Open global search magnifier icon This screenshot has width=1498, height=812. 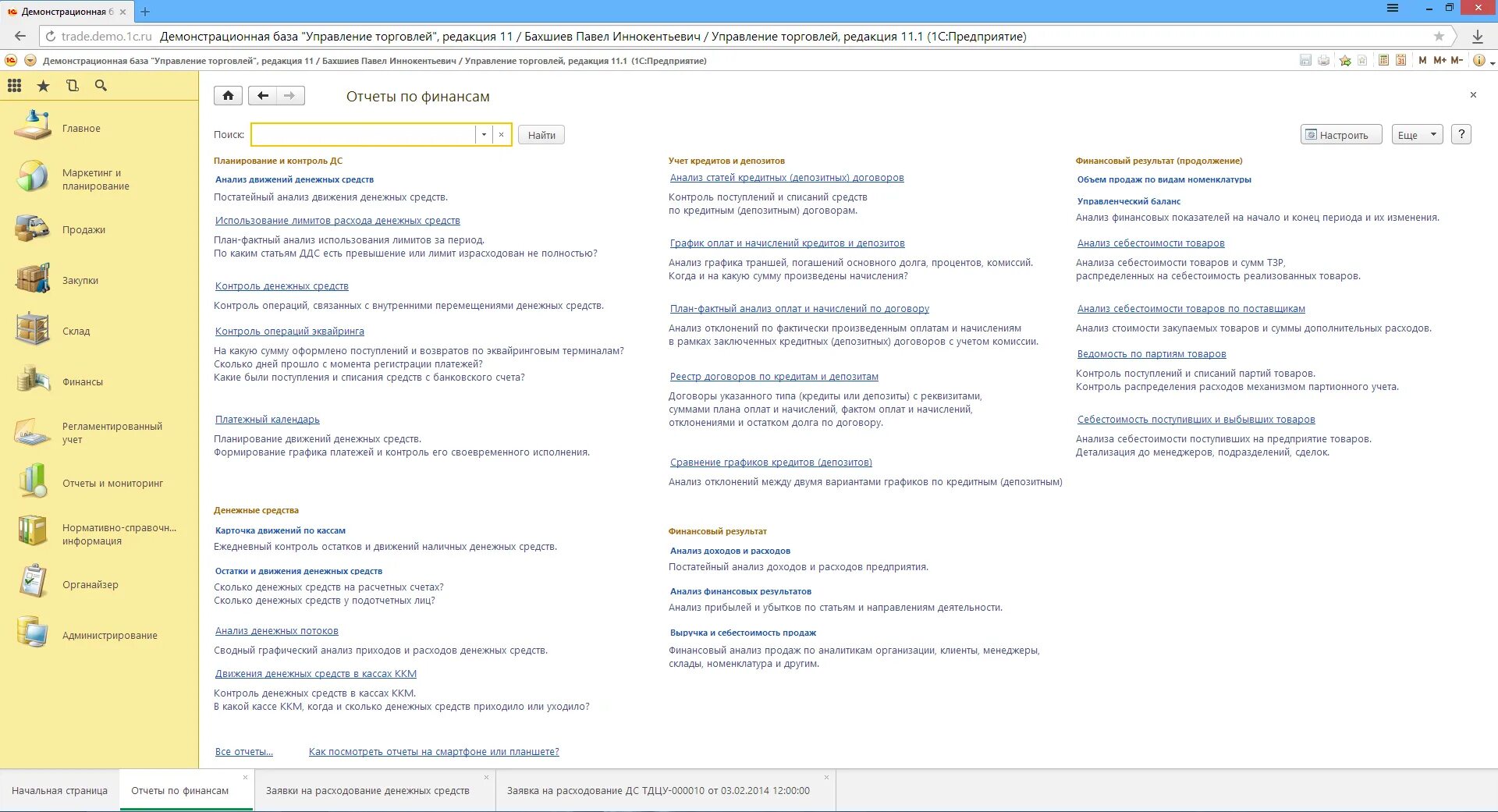pos(101,86)
